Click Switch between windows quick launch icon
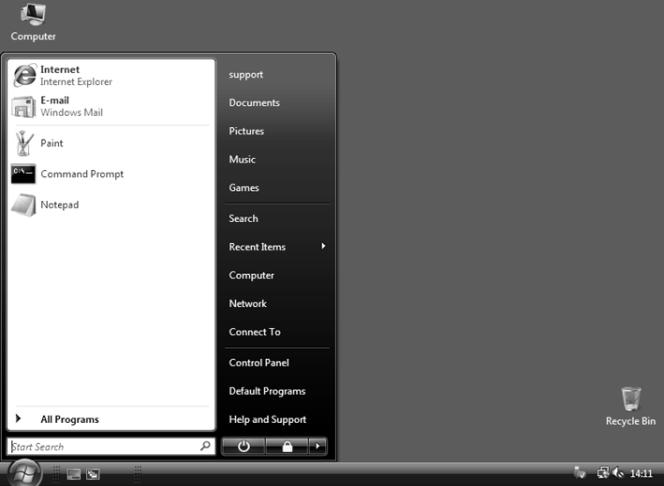 (x=93, y=474)
